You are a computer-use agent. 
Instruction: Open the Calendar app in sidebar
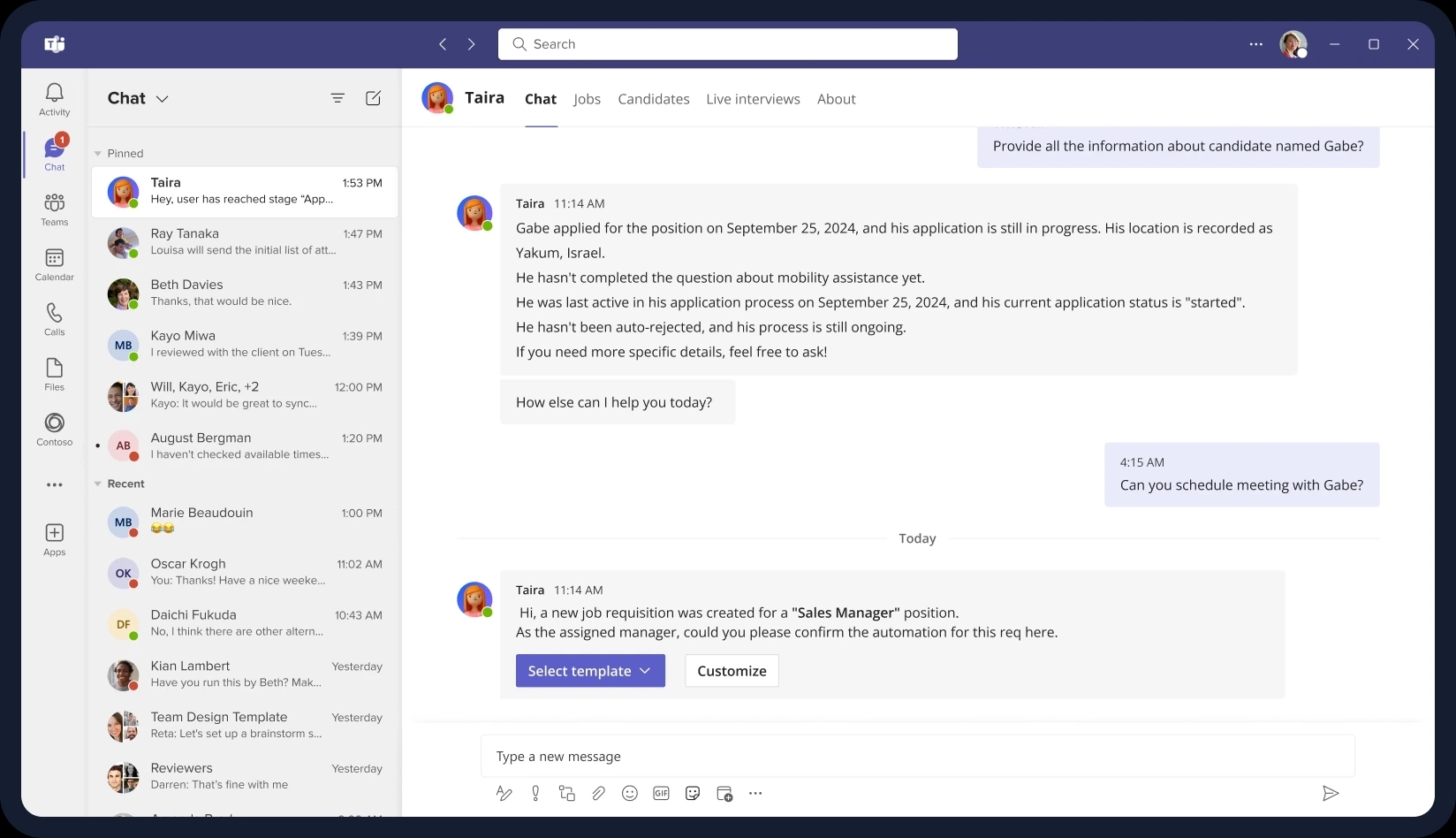(54, 263)
